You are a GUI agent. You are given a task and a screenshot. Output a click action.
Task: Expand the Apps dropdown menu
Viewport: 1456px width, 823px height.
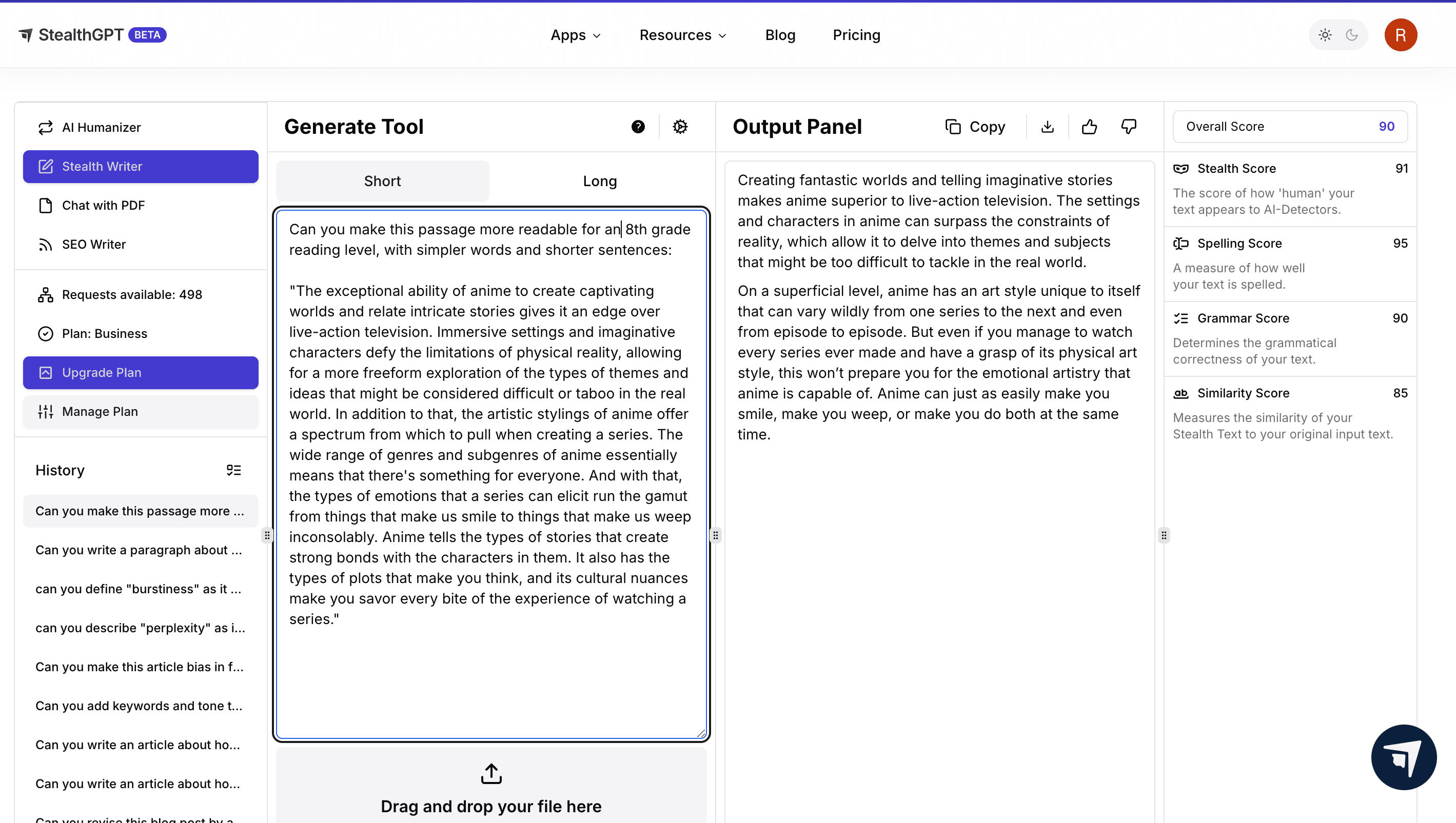click(576, 35)
